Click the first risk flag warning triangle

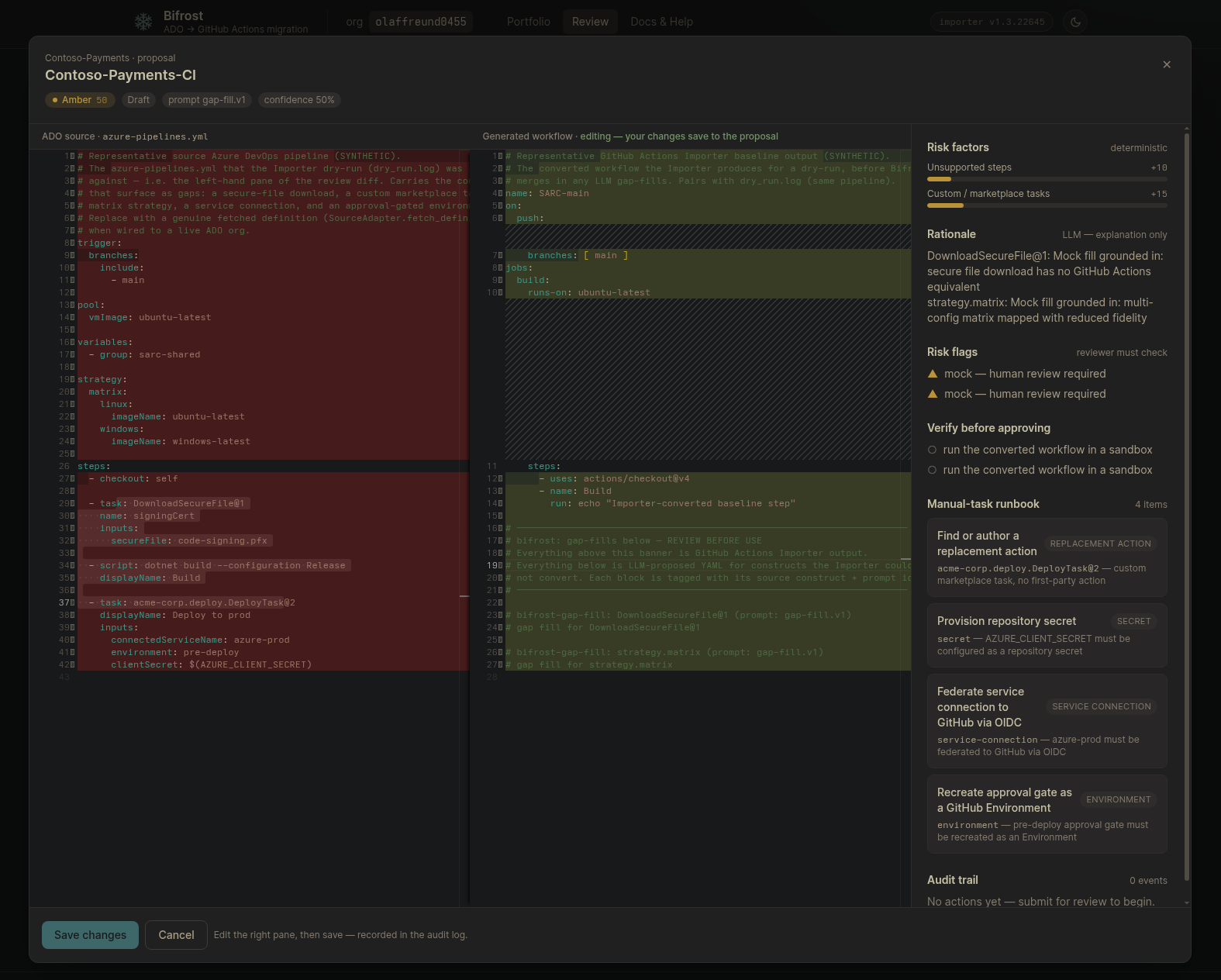click(x=933, y=374)
